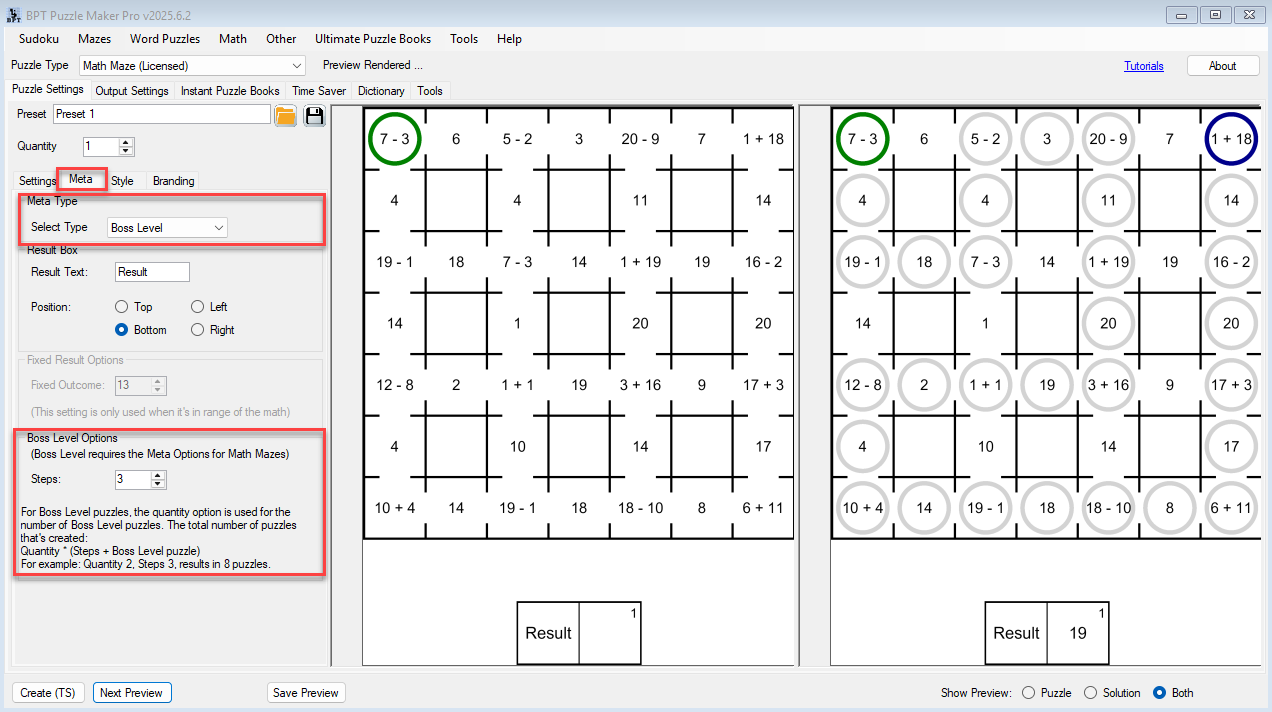The image size is (1272, 712).
Task: Open the Tutorials link
Action: pos(1143,66)
